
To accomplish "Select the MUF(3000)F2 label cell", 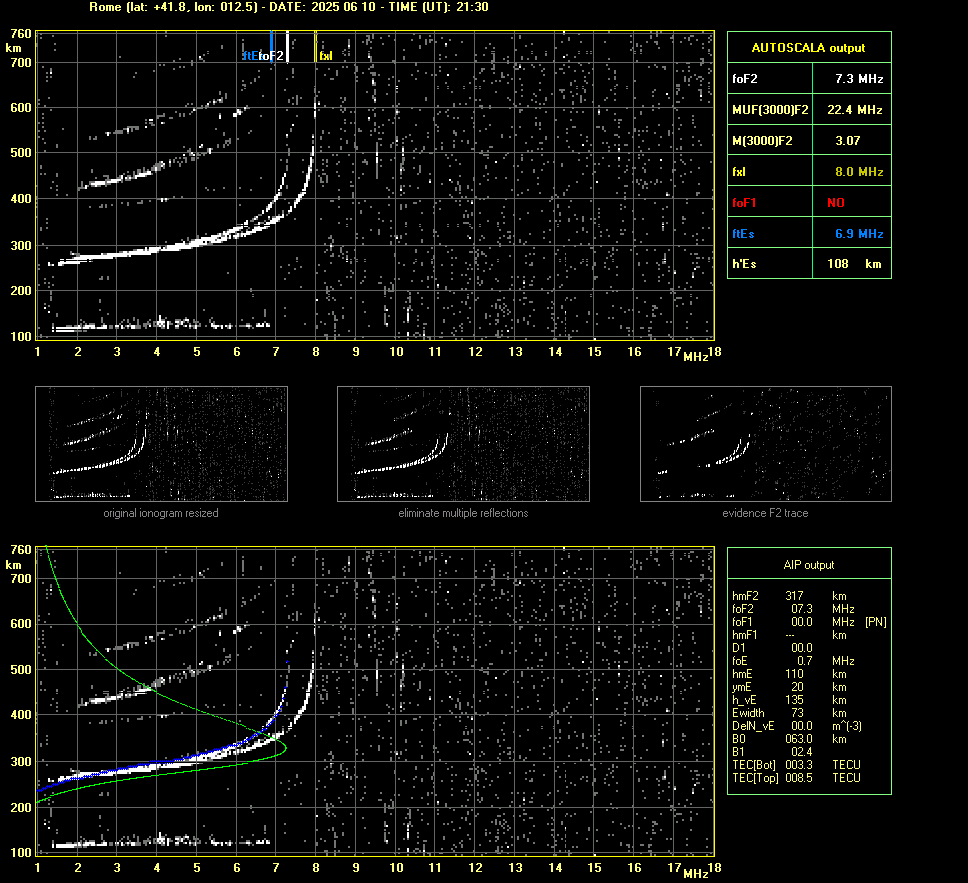I will 770,109.
